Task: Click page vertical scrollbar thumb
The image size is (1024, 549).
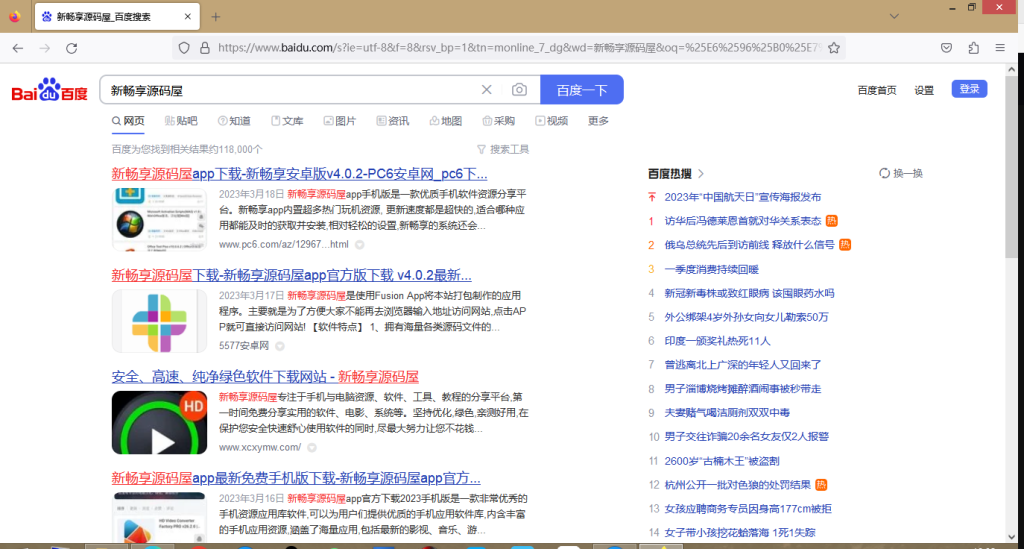Action: pyautogui.click(x=1012, y=166)
